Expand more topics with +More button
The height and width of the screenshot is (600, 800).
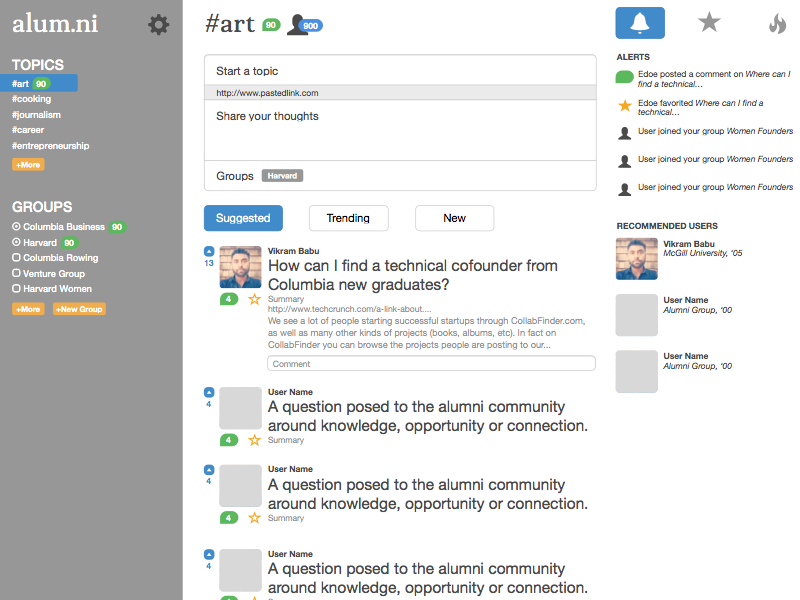[x=28, y=164]
